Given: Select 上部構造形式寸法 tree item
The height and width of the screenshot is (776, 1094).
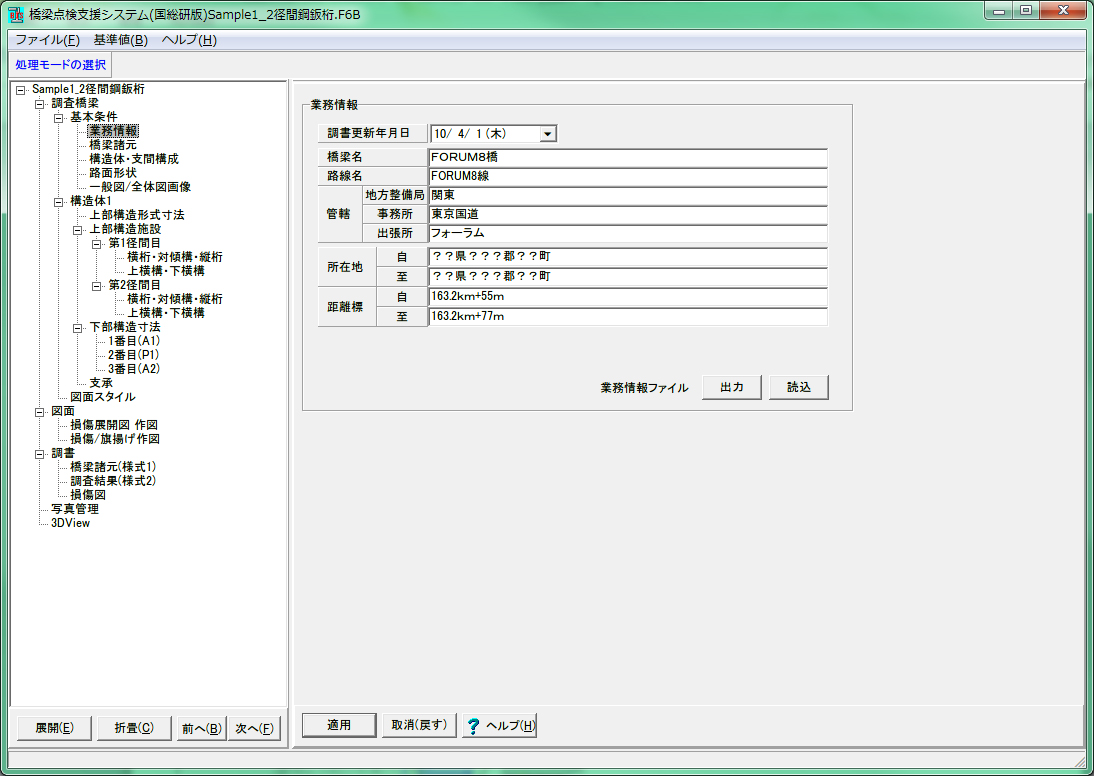Looking at the screenshot, I should pos(137,215).
